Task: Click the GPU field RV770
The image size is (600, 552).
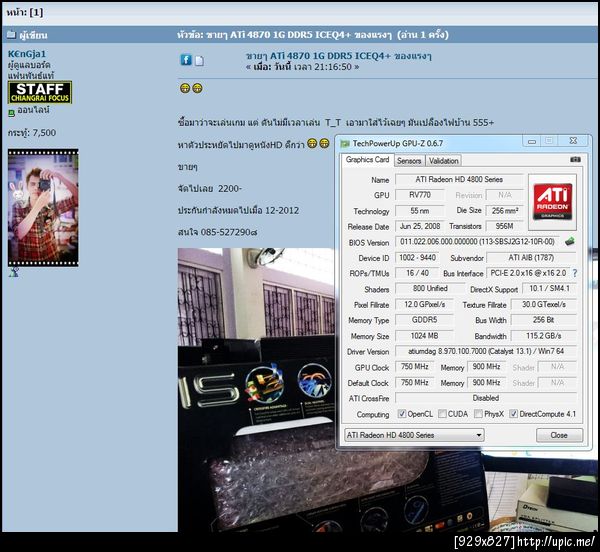Action: [420, 195]
